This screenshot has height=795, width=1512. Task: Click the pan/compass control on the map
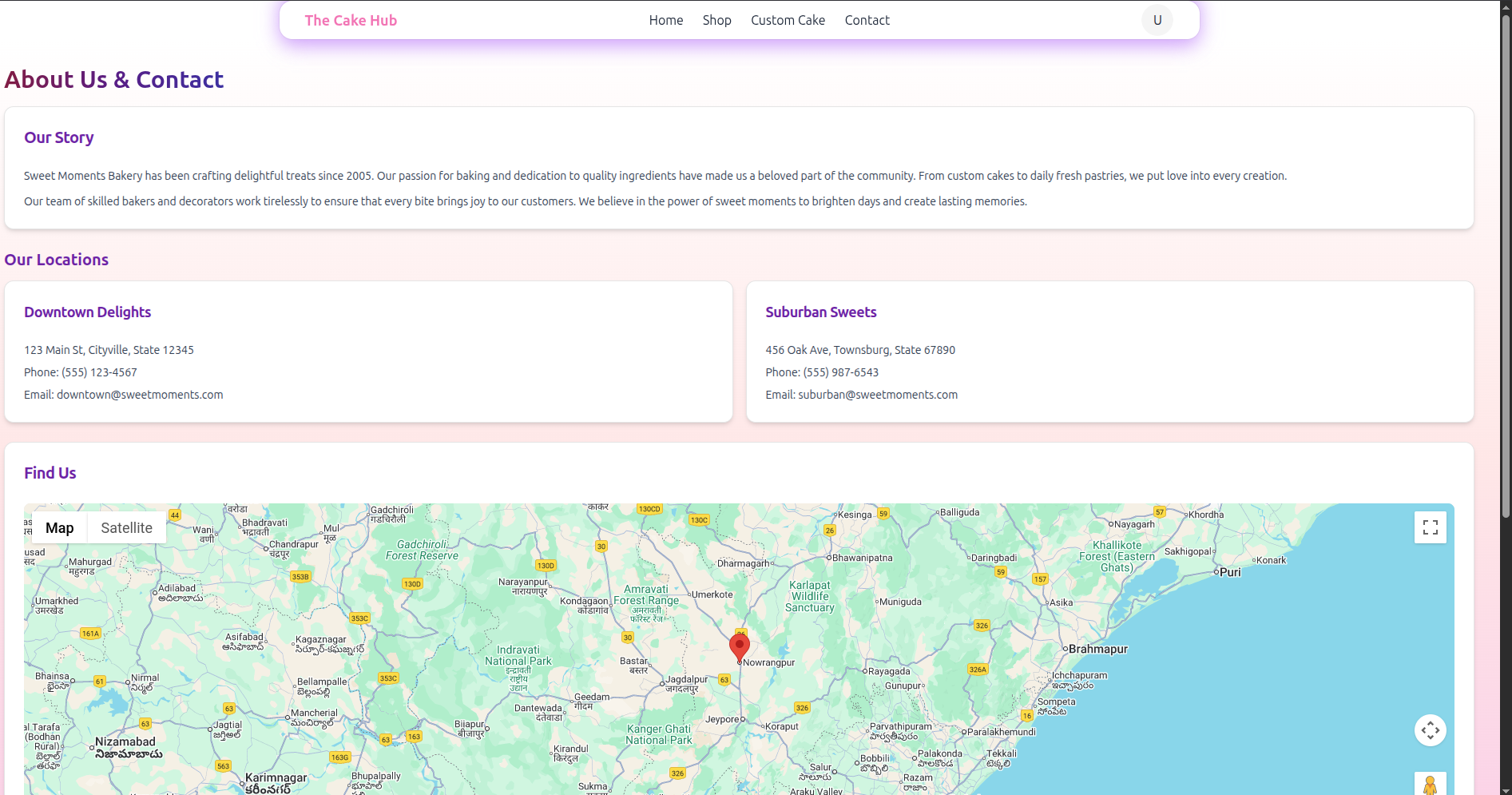coord(1430,729)
